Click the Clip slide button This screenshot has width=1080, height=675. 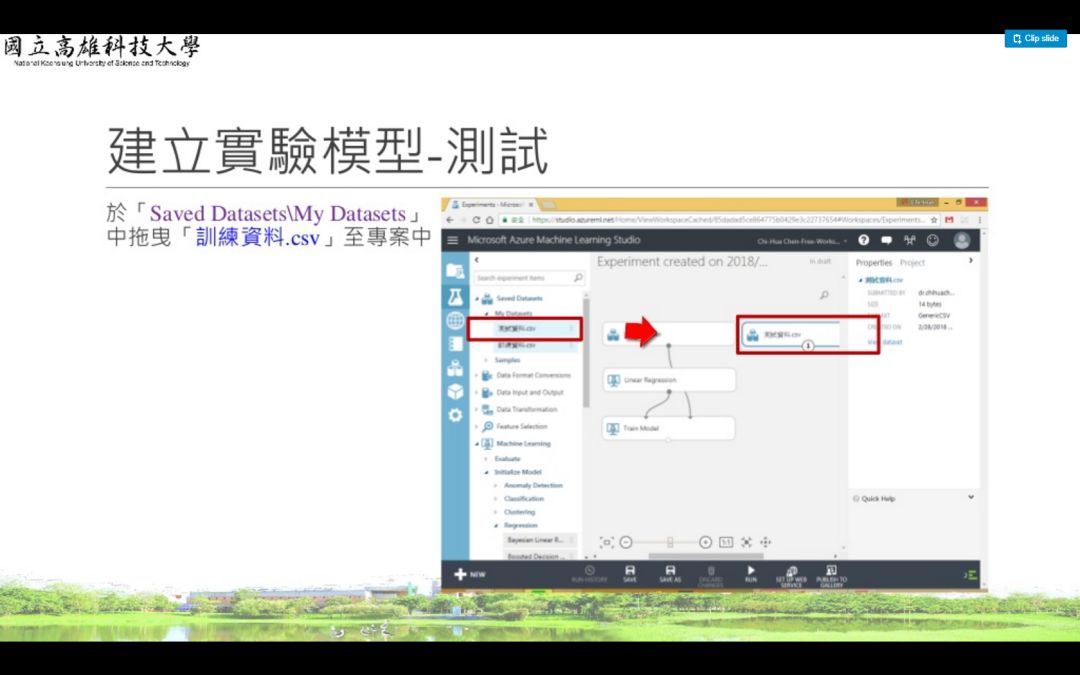[x=1035, y=39]
